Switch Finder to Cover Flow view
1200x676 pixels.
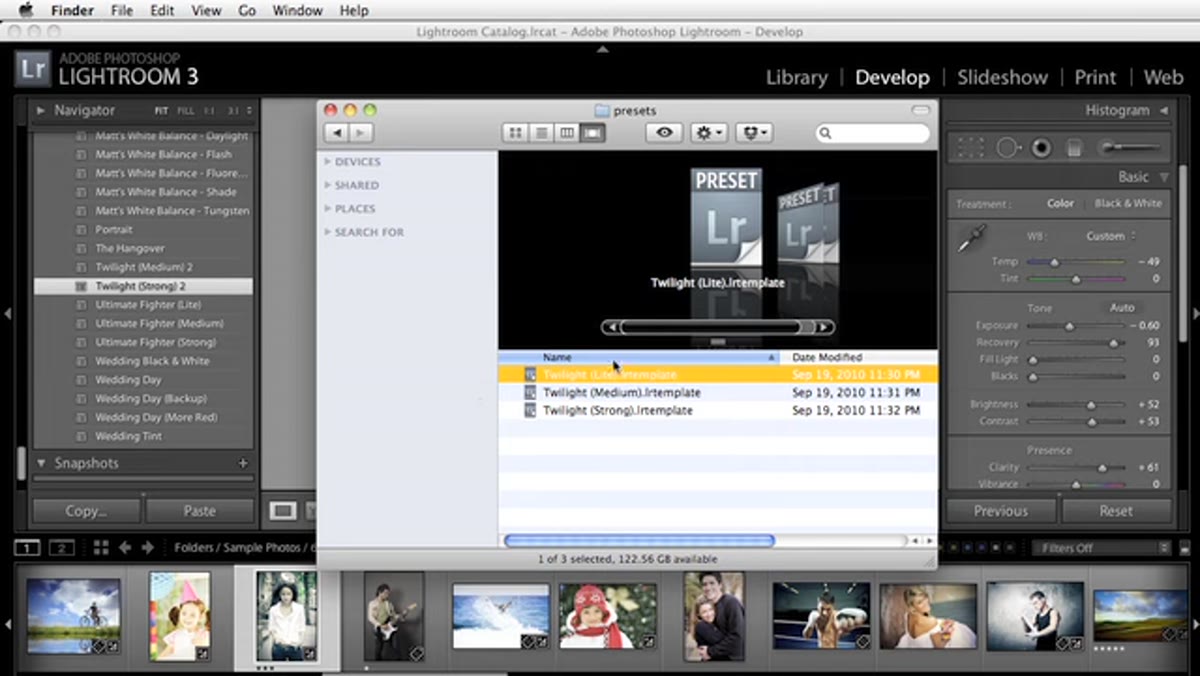593,132
